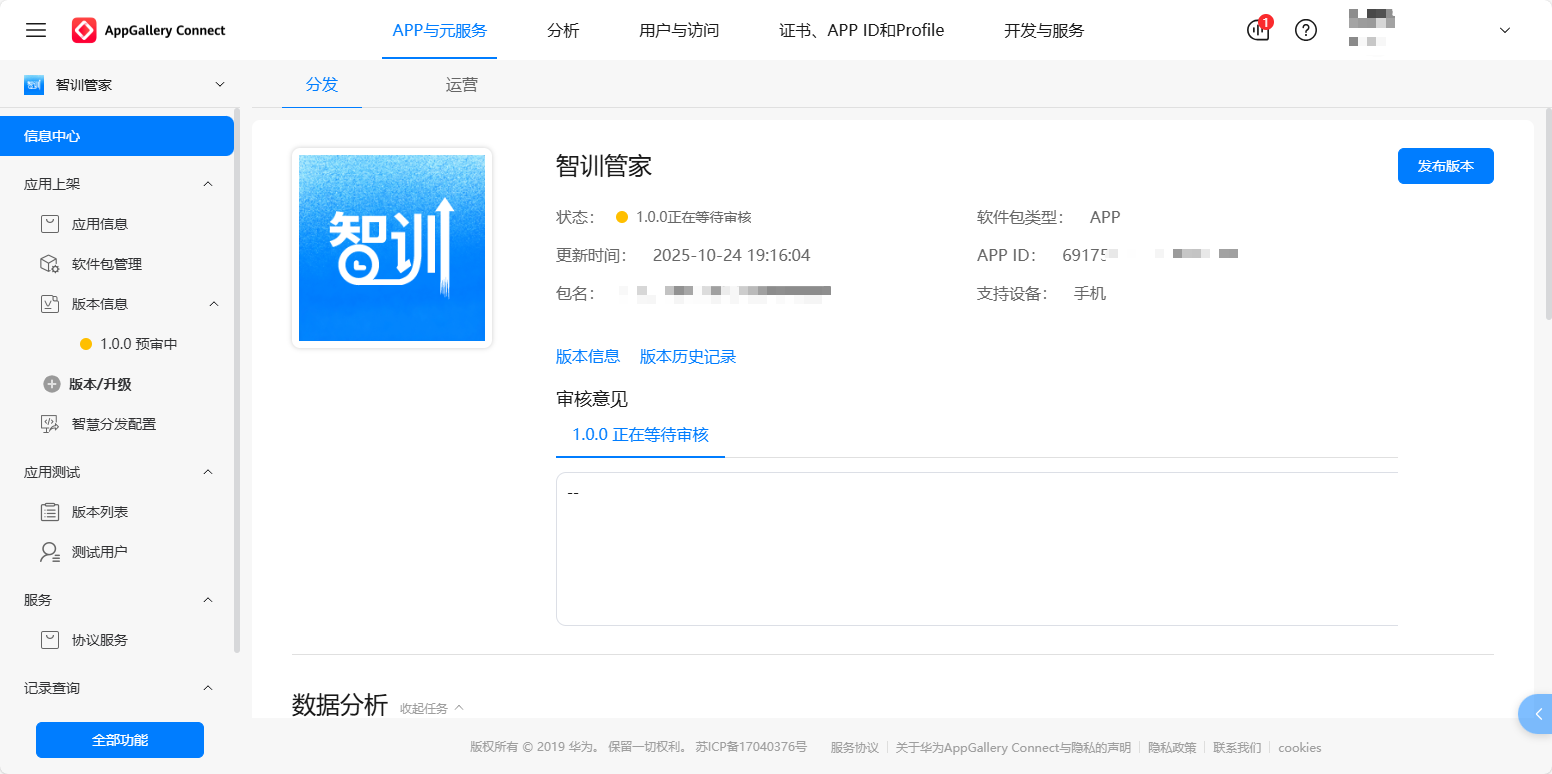Screen dimensions: 1552x774
Task: Expand the side panel arrow at bottom right
Action: tap(1537, 714)
